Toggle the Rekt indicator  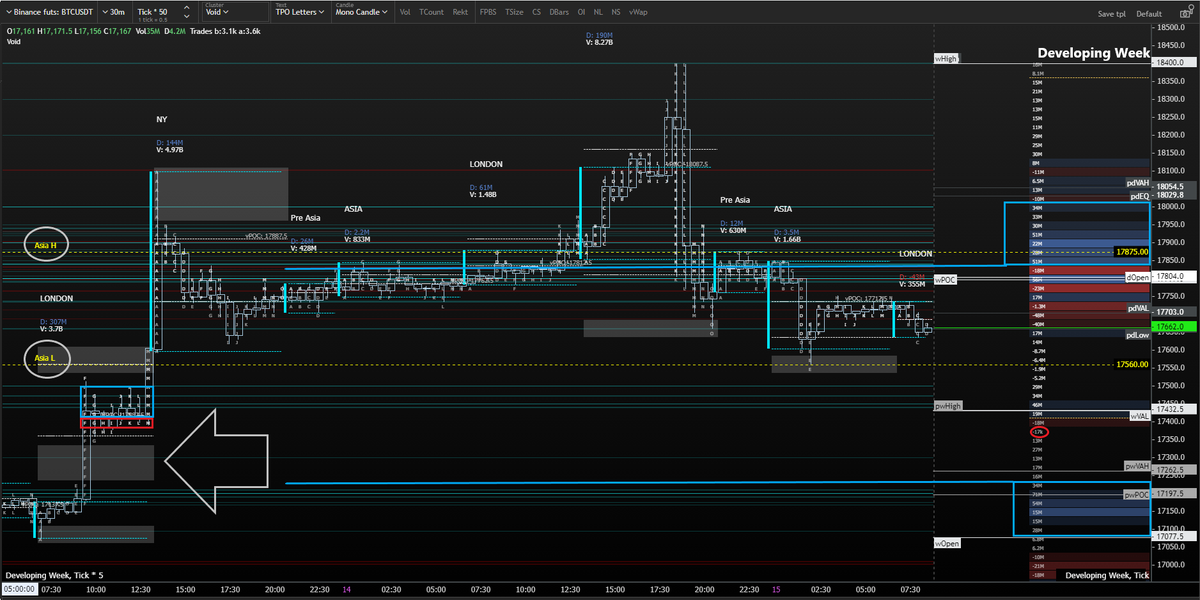[460, 12]
